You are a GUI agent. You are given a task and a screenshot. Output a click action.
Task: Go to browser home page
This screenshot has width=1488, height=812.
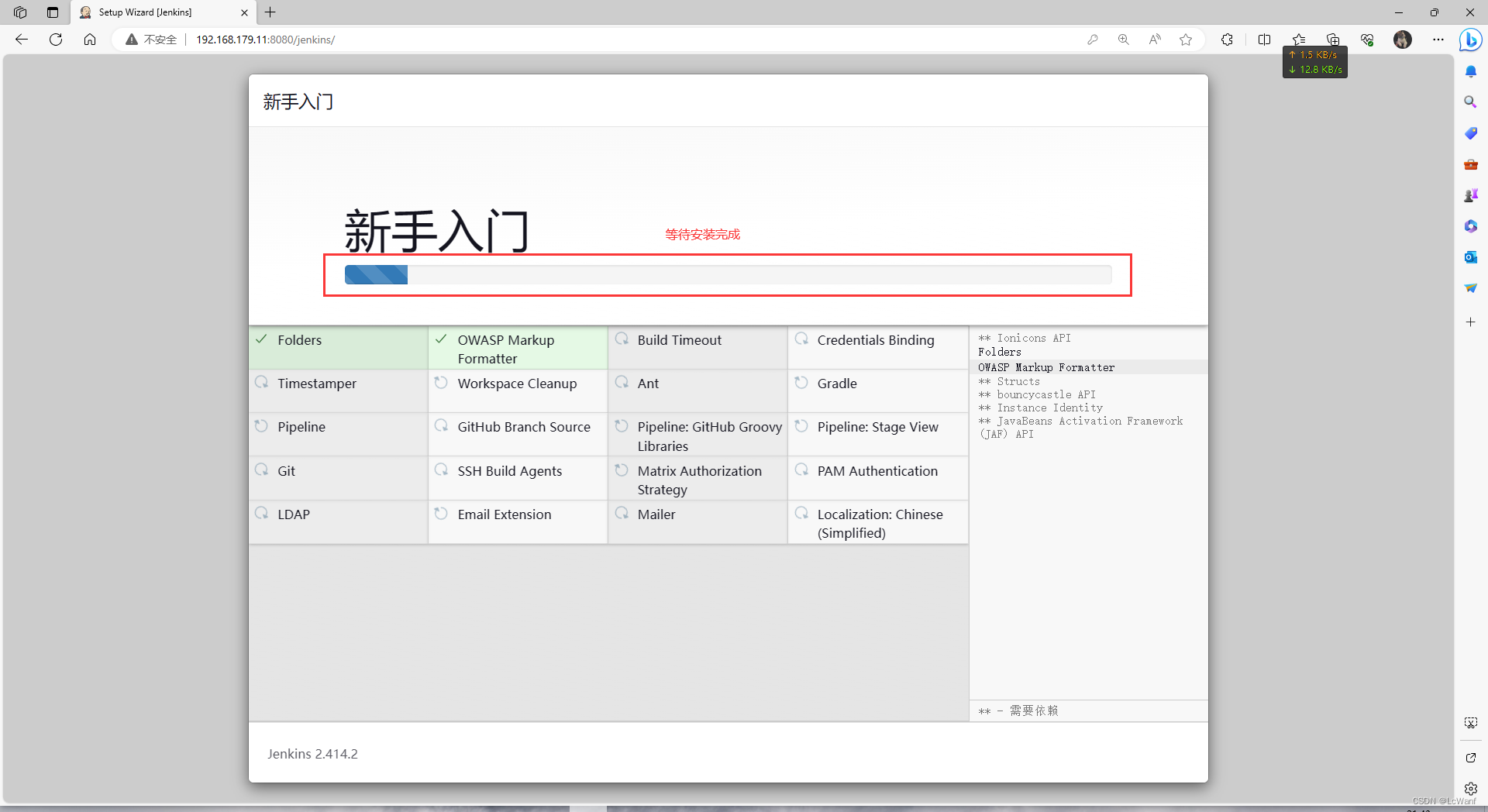click(90, 40)
